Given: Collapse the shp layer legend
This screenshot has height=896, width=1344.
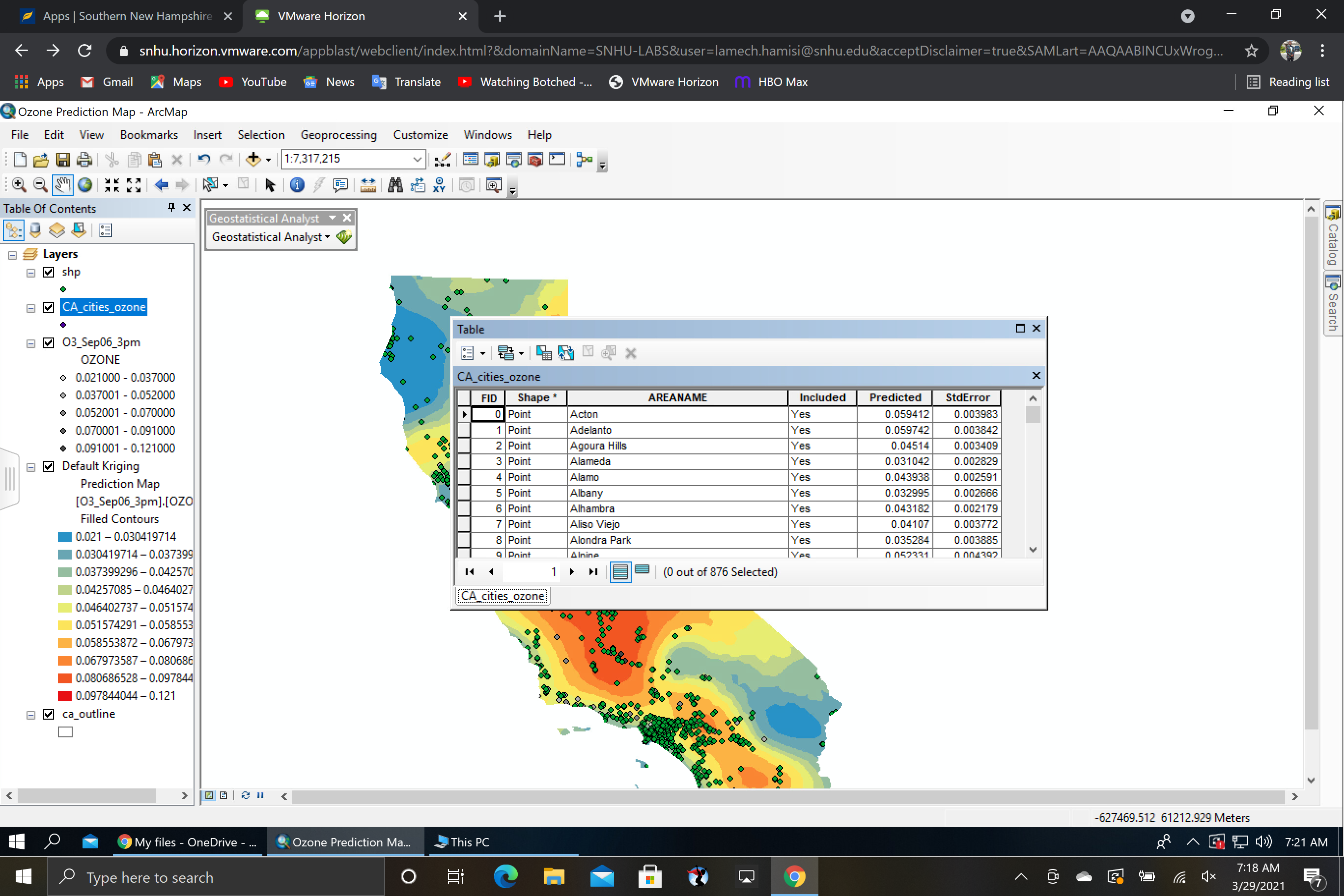Looking at the screenshot, I should [31, 273].
